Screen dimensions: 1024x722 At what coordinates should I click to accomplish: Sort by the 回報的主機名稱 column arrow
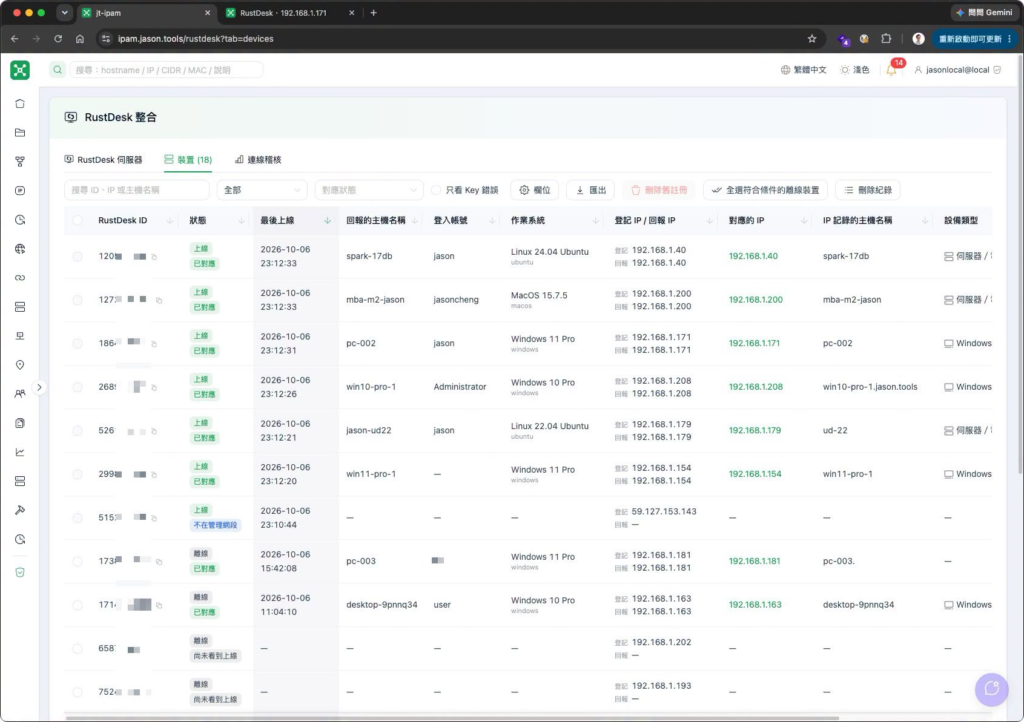tap(415, 221)
